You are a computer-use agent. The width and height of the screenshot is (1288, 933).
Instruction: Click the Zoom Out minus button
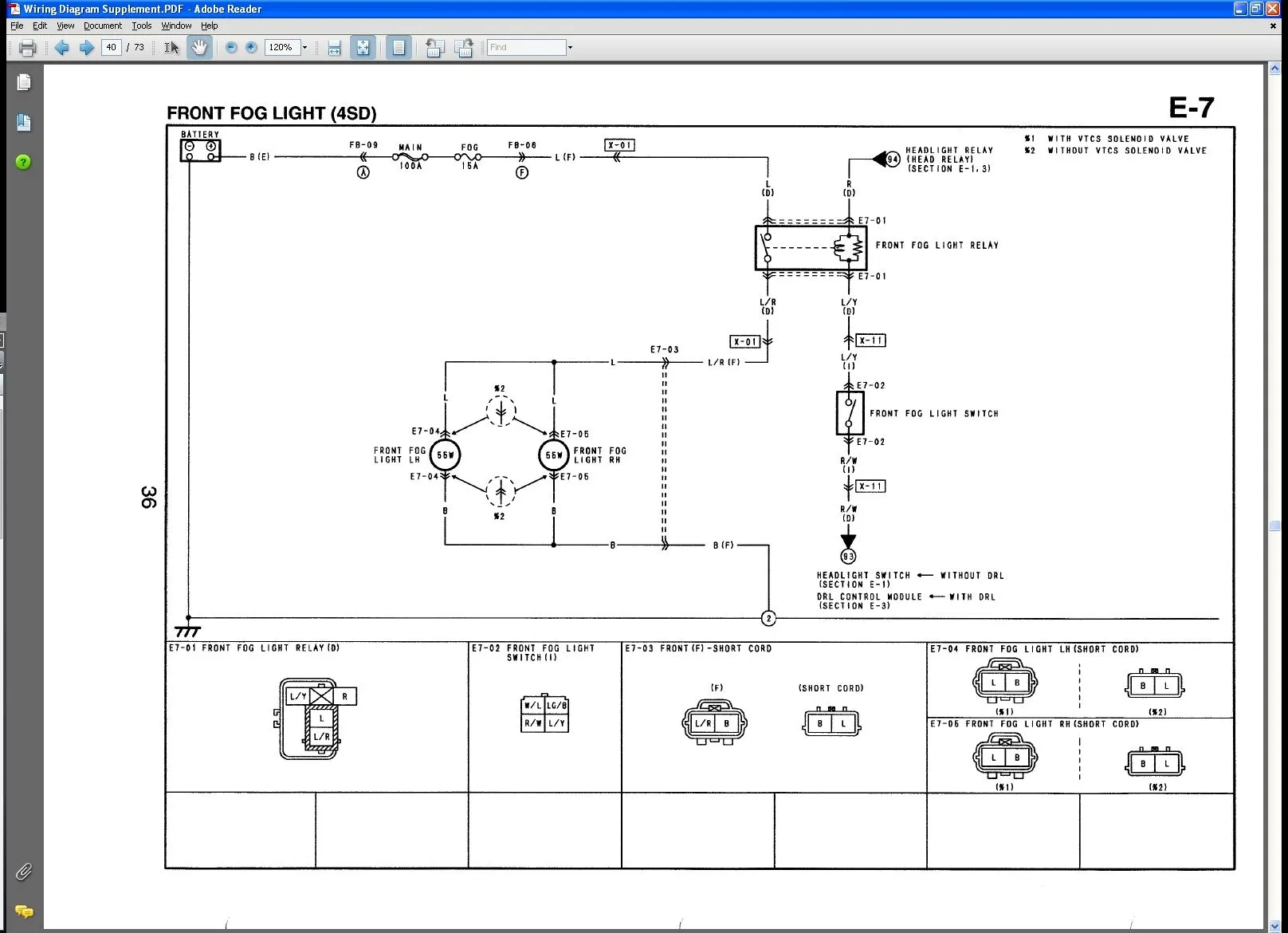[x=231, y=48]
